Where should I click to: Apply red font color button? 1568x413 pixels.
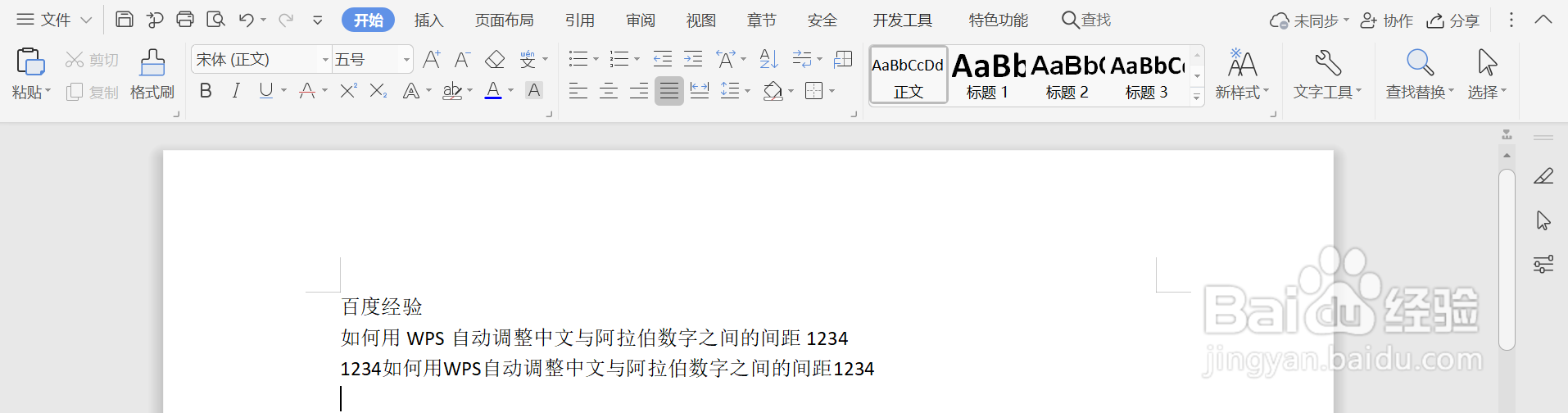(x=493, y=91)
